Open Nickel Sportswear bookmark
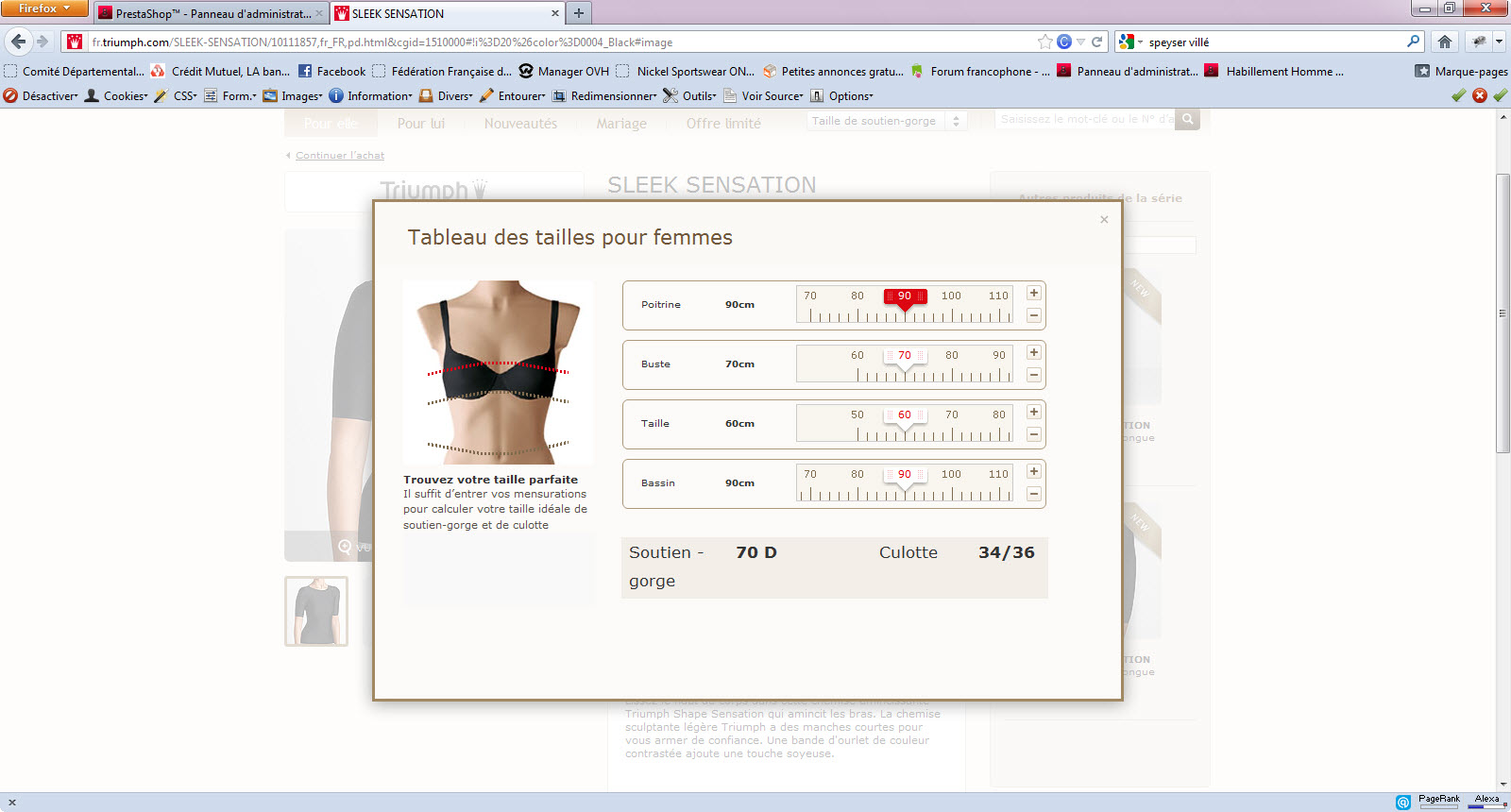 coord(686,71)
